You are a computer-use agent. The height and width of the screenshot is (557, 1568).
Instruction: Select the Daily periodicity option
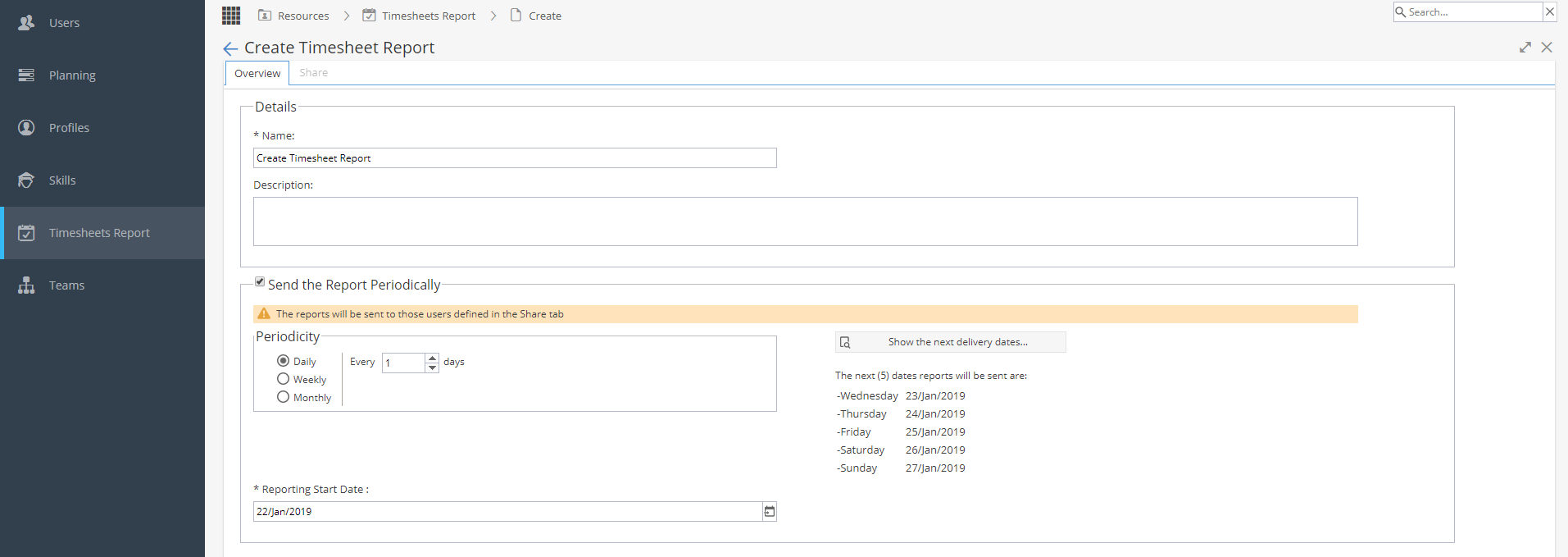(x=284, y=361)
